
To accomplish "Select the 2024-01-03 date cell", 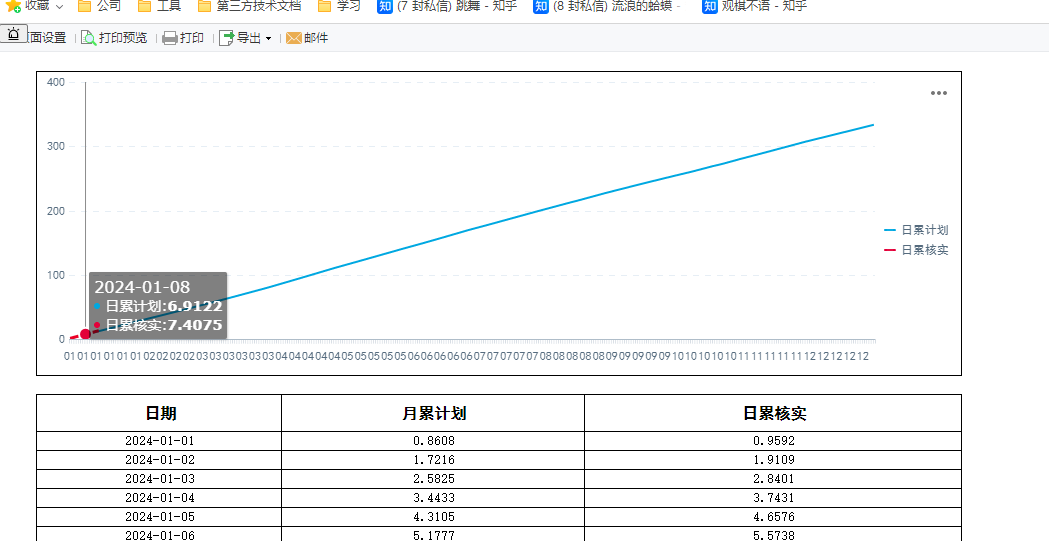I will [x=159, y=479].
